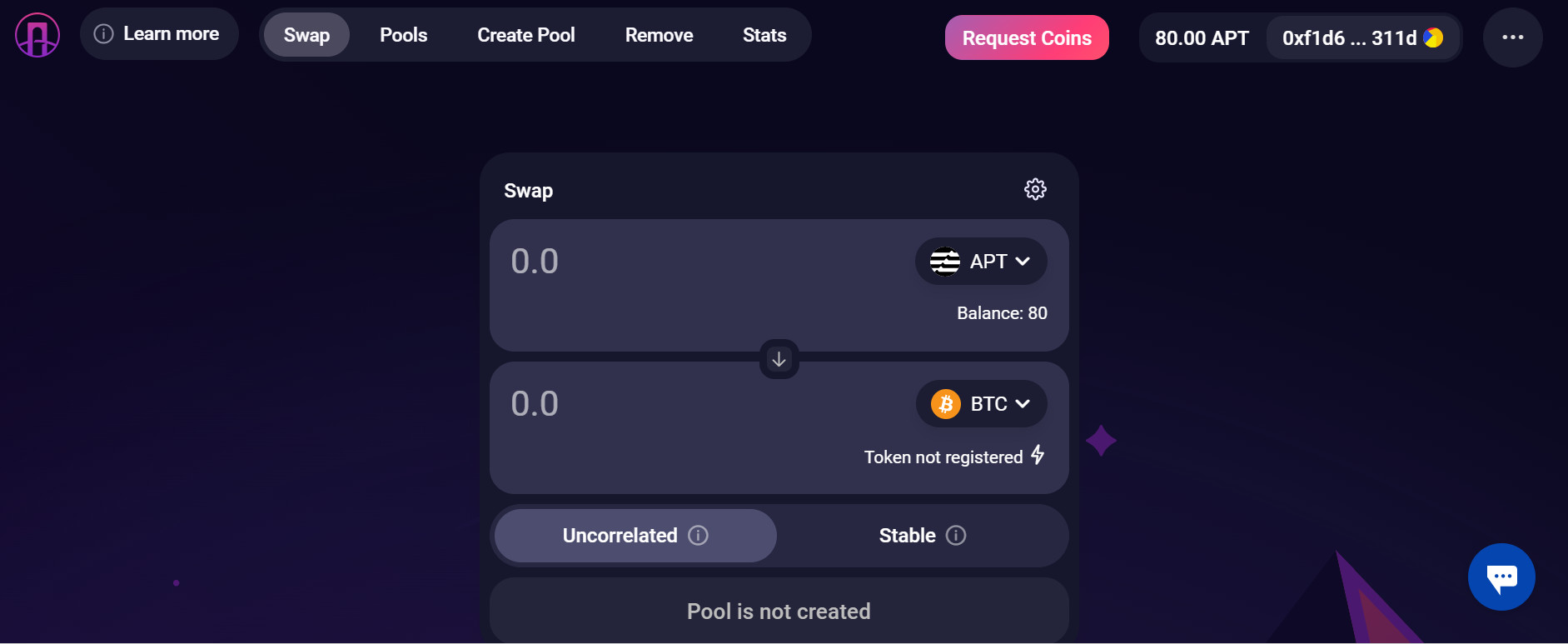Select the Uncorrelated curve option

(x=620, y=535)
